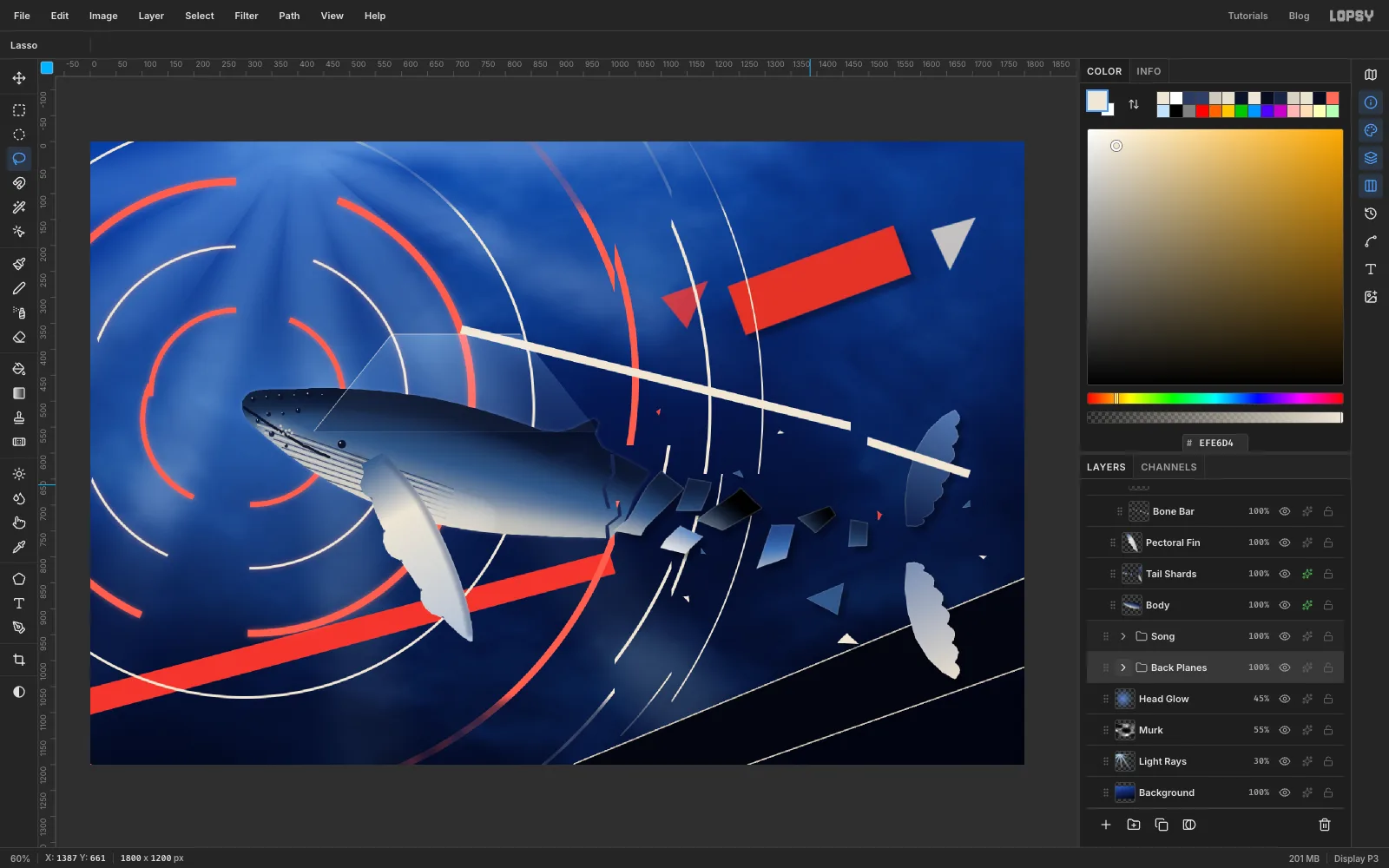Select the Magic Wand tool
Image resolution: width=1389 pixels, height=868 pixels.
click(x=19, y=207)
